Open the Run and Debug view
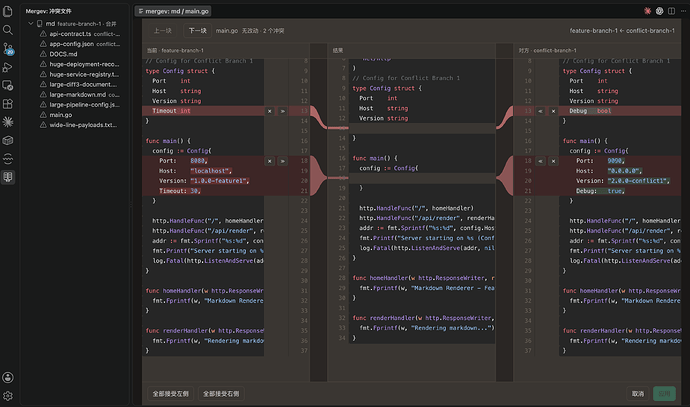Image resolution: width=690 pixels, height=407 pixels. [7, 67]
